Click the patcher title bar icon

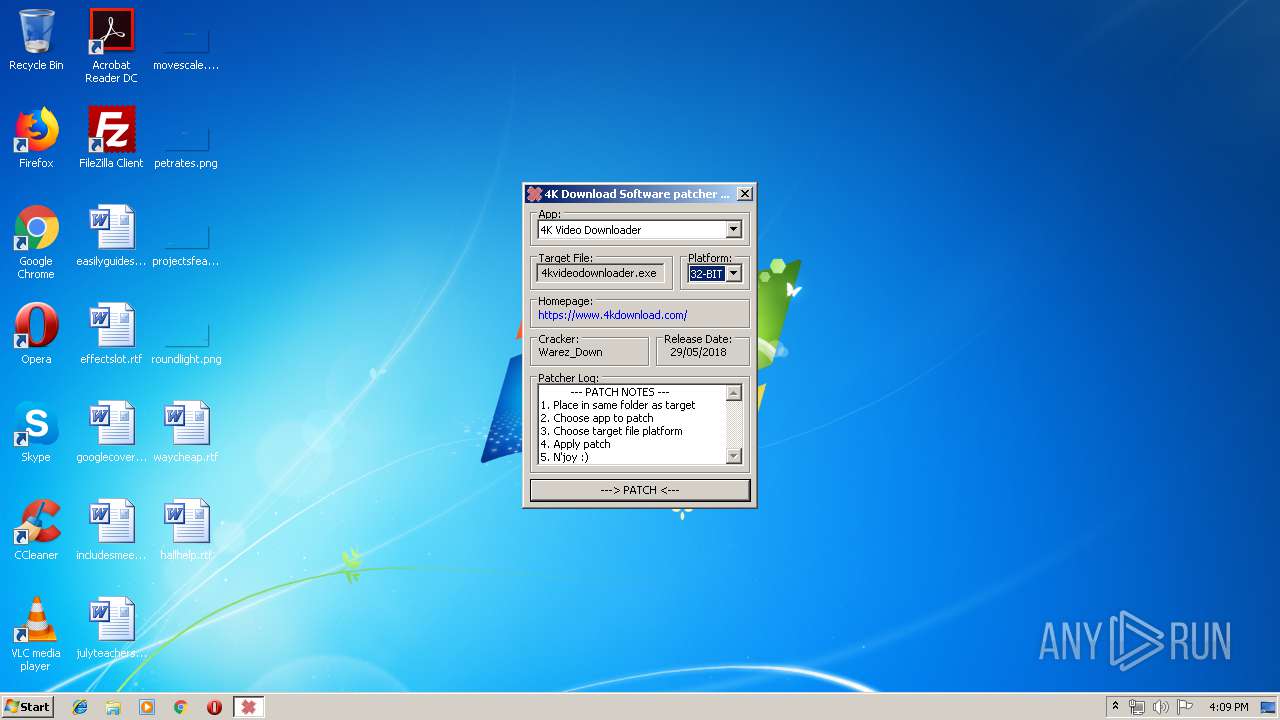click(x=535, y=194)
